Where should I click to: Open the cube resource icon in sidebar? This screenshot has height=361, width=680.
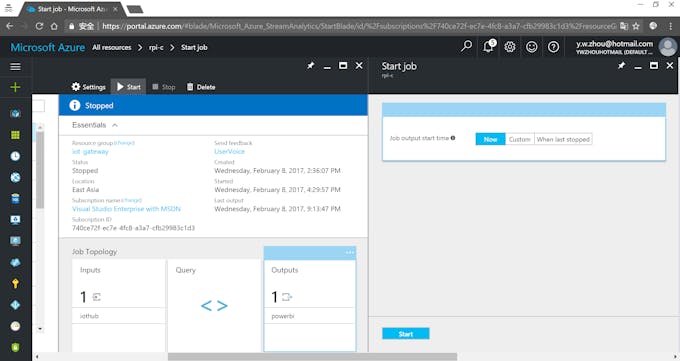tap(15, 114)
